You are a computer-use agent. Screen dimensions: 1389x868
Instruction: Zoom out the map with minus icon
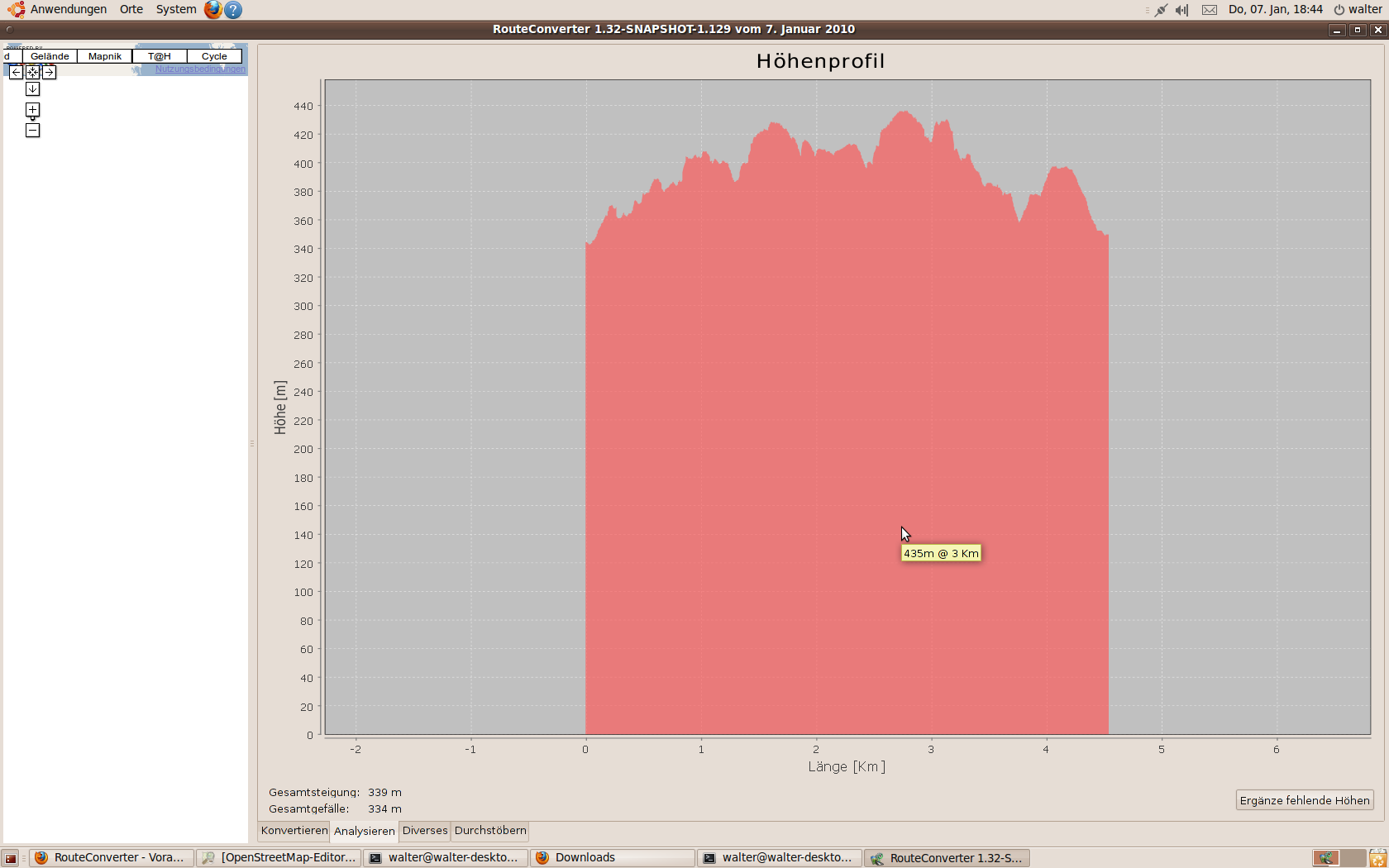coord(32,131)
